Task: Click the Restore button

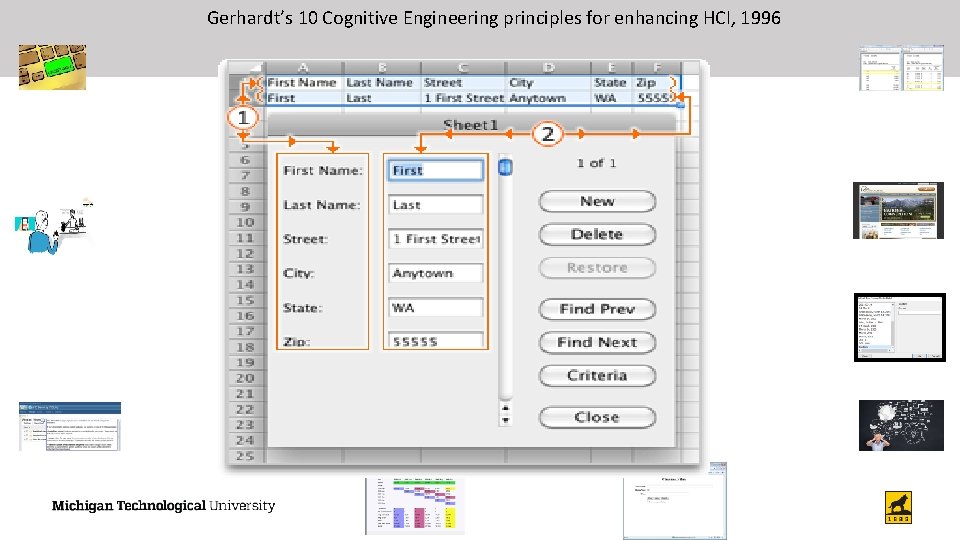Action: click(x=597, y=268)
